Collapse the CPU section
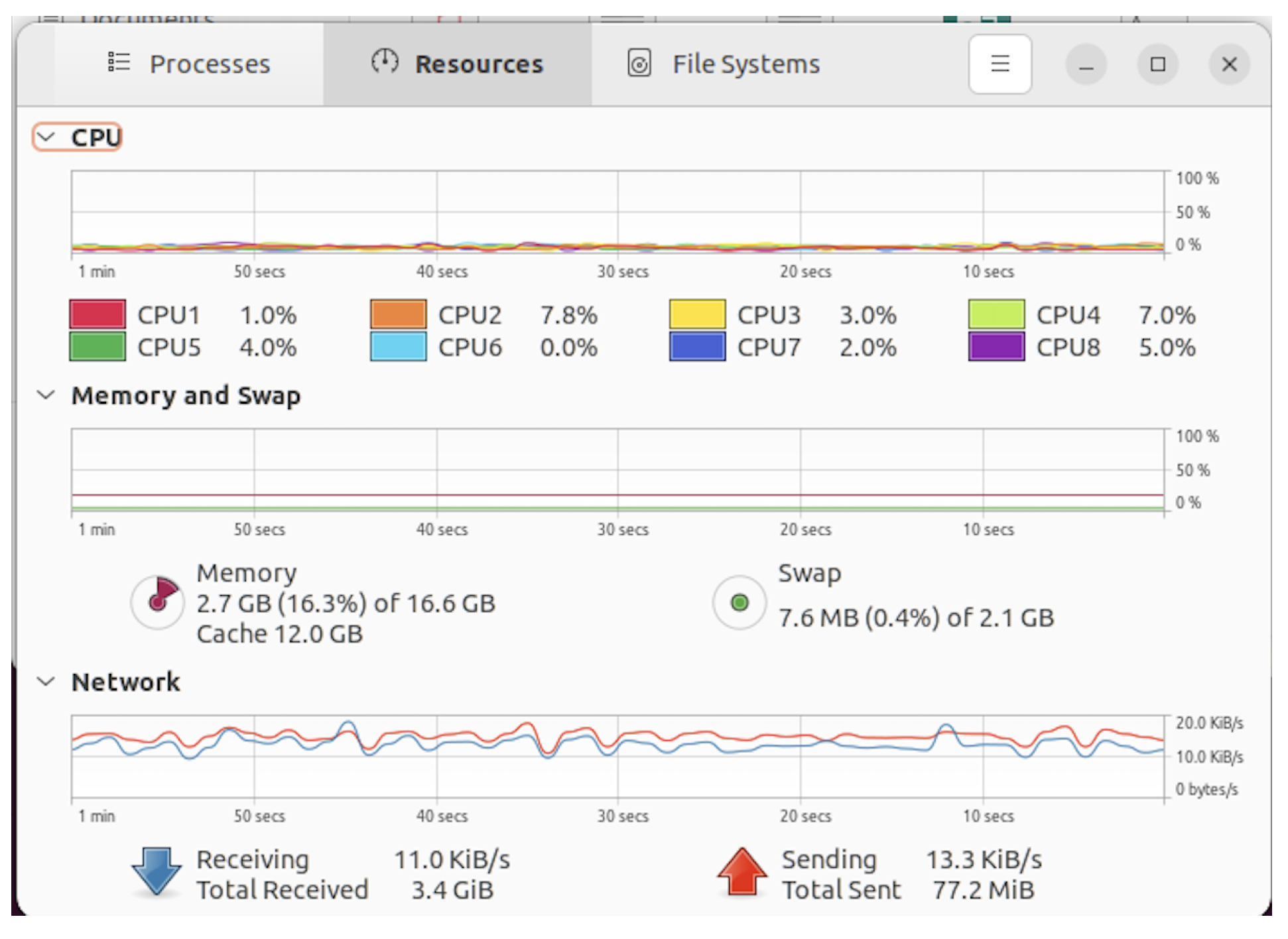The image size is (1288, 939). 46,137
